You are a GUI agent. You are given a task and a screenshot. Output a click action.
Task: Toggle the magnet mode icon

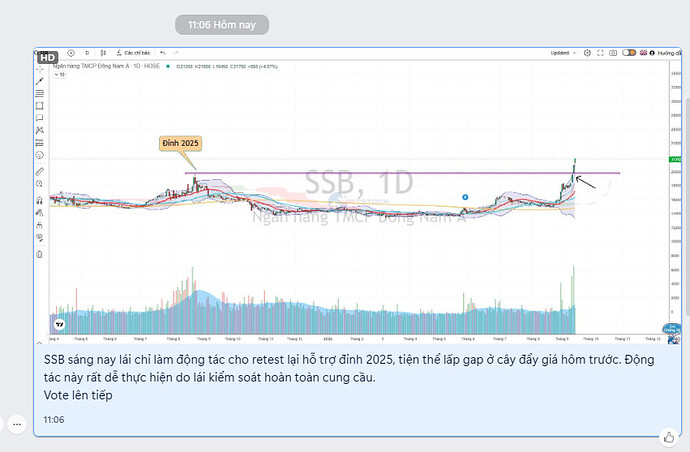[40, 201]
